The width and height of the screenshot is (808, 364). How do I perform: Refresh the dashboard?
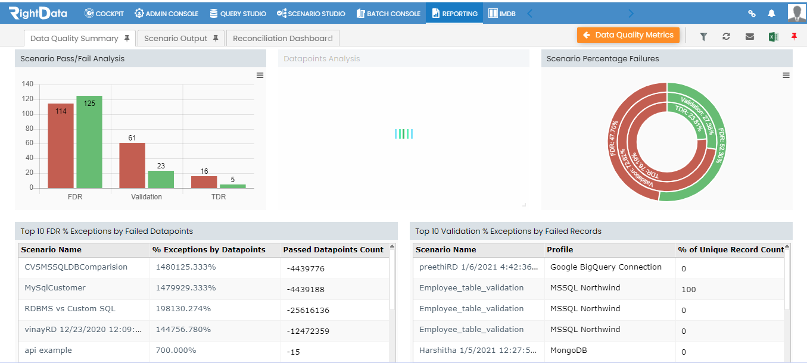point(726,37)
